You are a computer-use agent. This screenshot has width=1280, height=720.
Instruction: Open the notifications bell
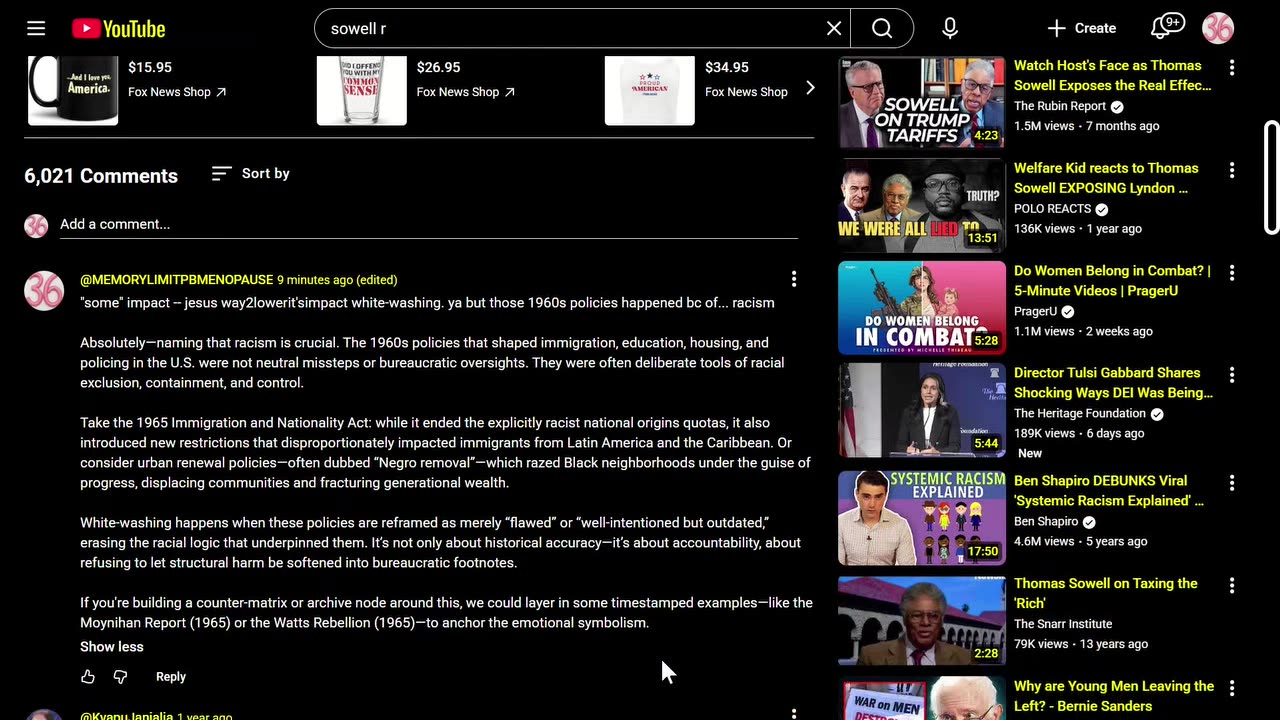tap(1166, 28)
